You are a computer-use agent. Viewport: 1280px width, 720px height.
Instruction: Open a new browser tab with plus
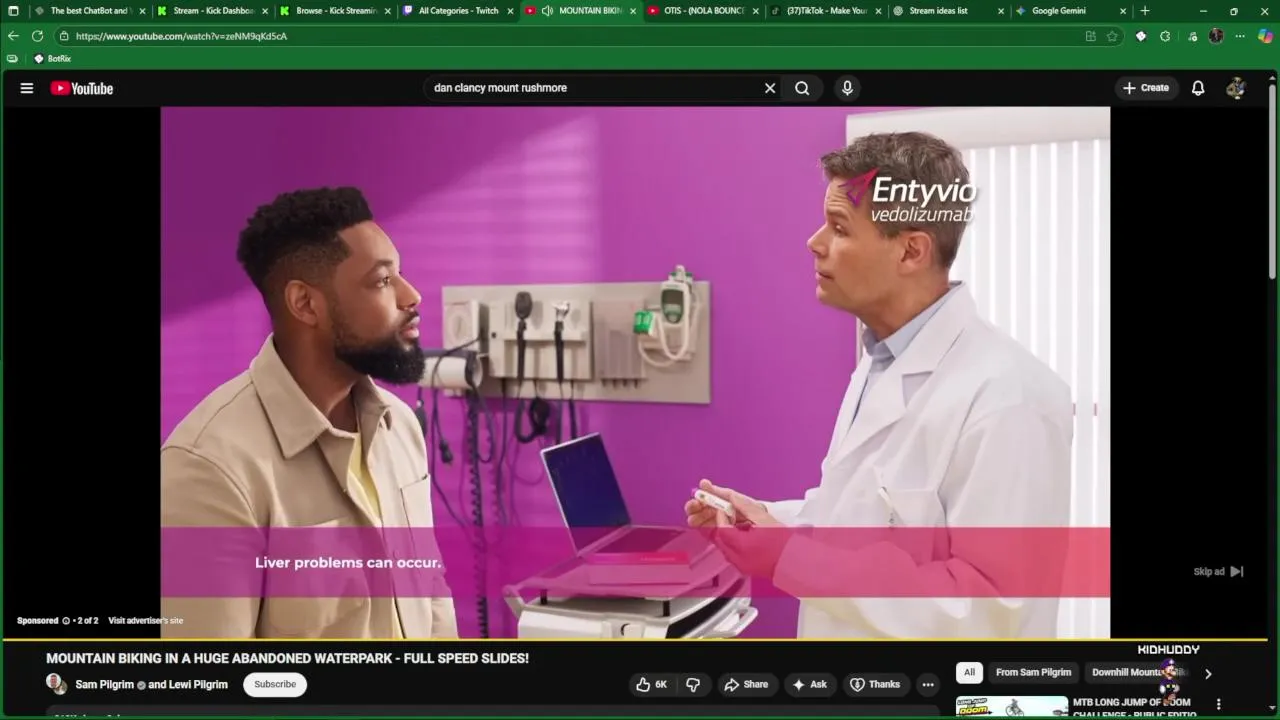pos(1145,11)
